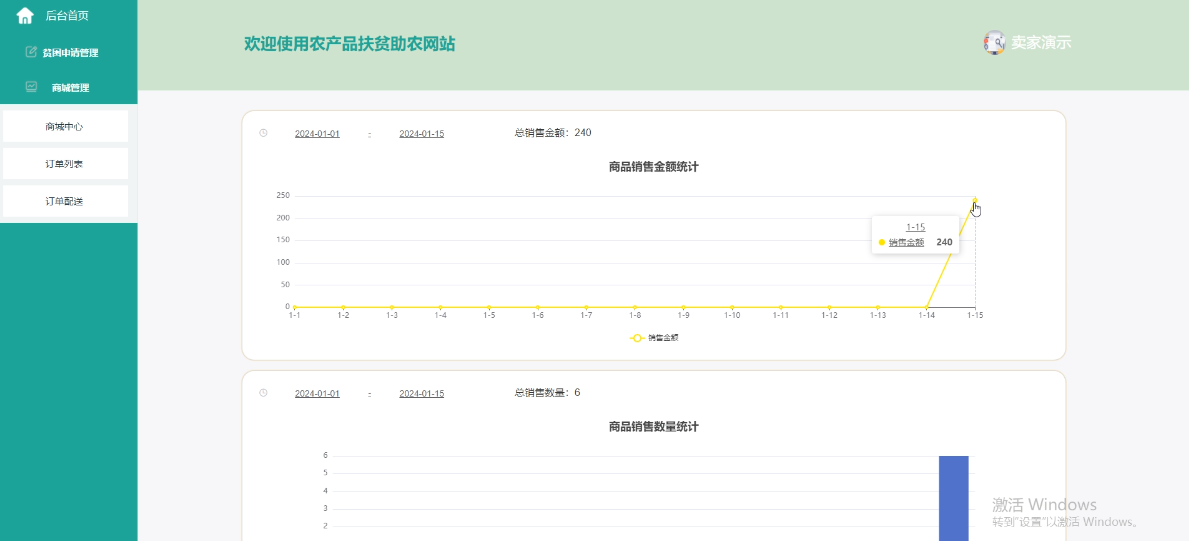Open 卖家演示 user menu
This screenshot has height=541, width=1189.
point(1040,42)
